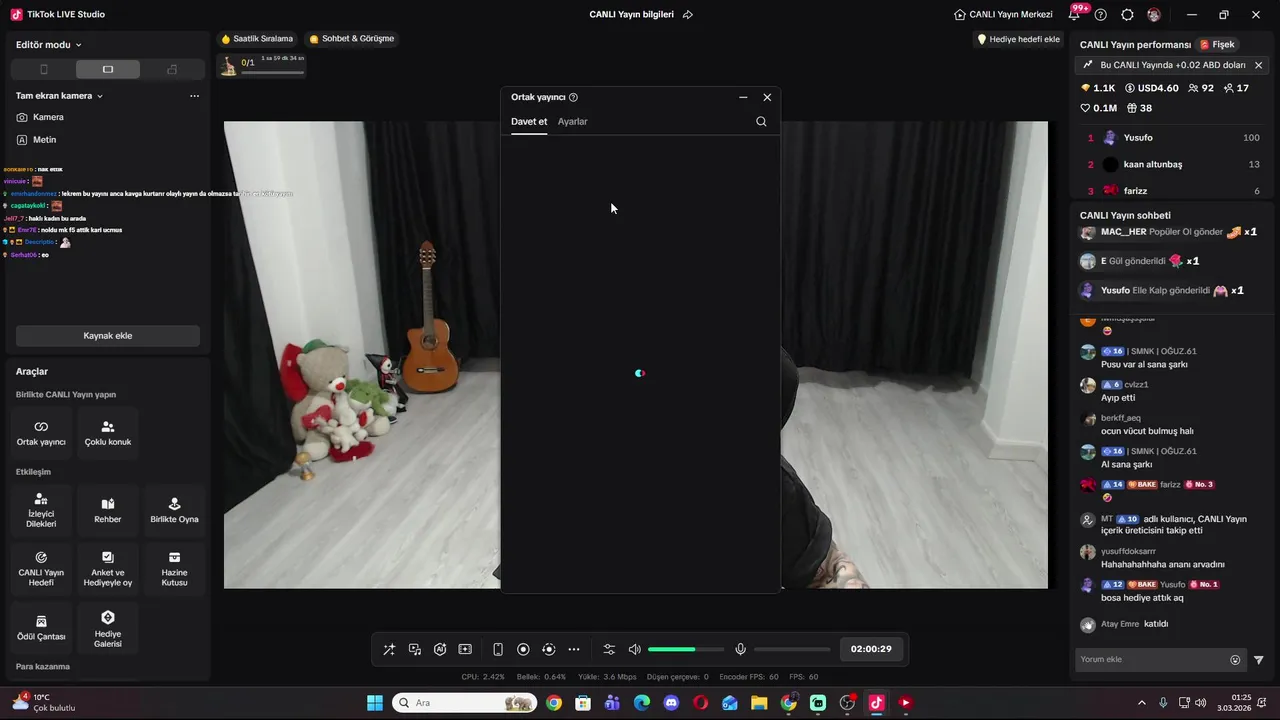Open Saatlik Sıralama tab
Screen dimensions: 1280x720
tap(257, 39)
